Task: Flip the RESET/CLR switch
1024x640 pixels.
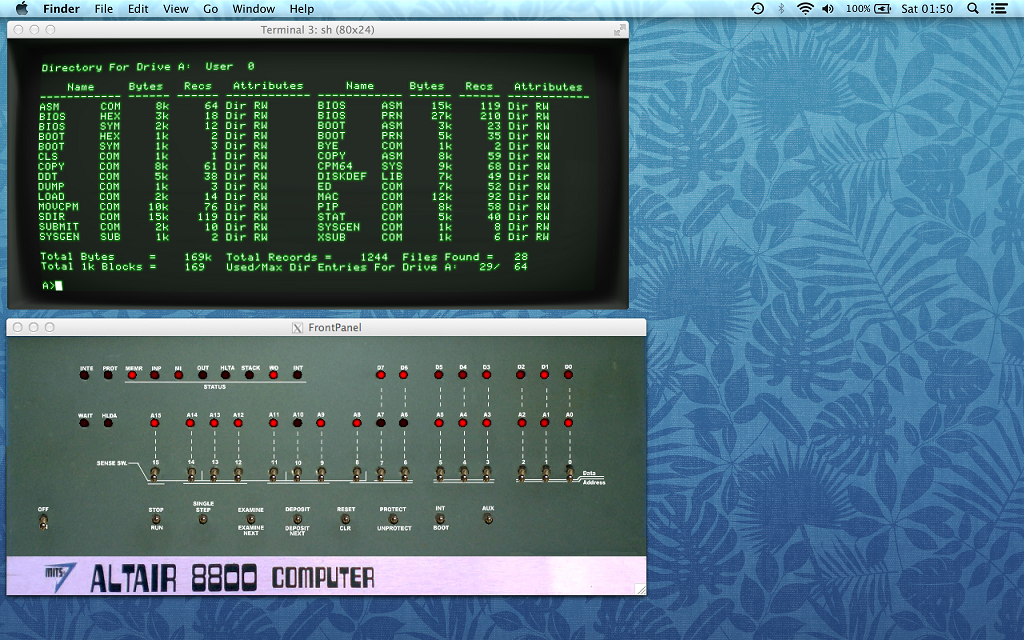Action: 345,519
